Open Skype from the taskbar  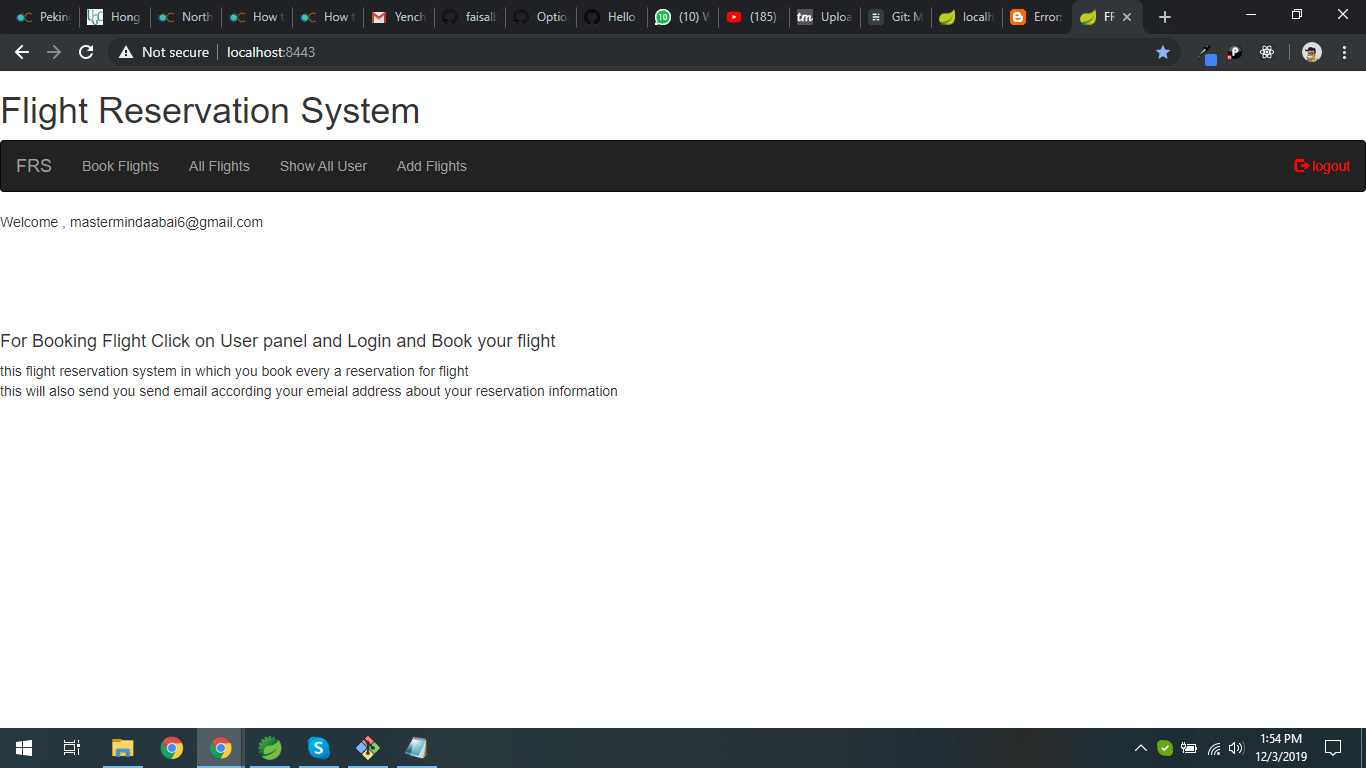pos(318,747)
